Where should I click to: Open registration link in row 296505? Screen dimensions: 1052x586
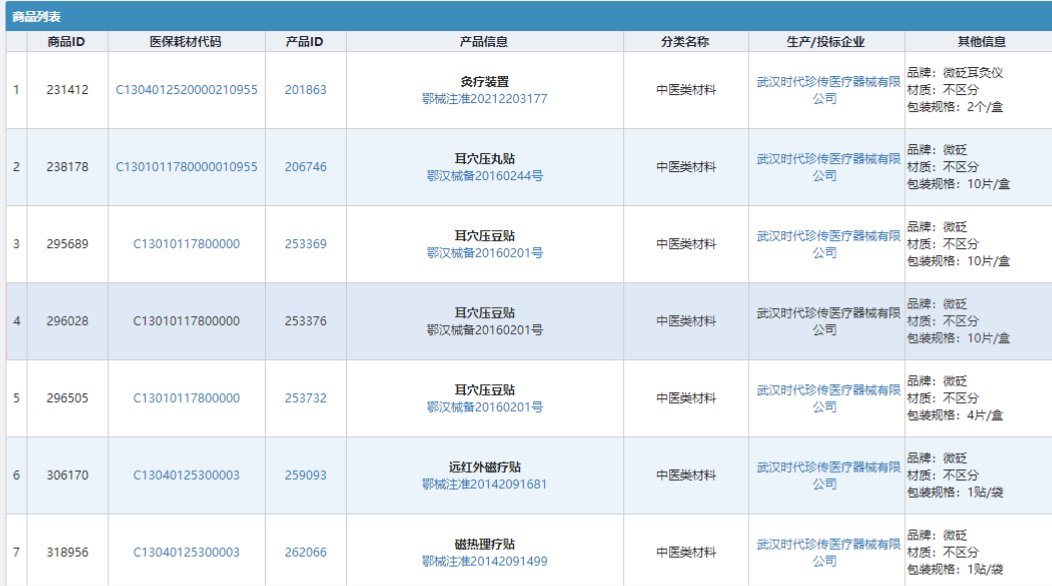tap(484, 407)
